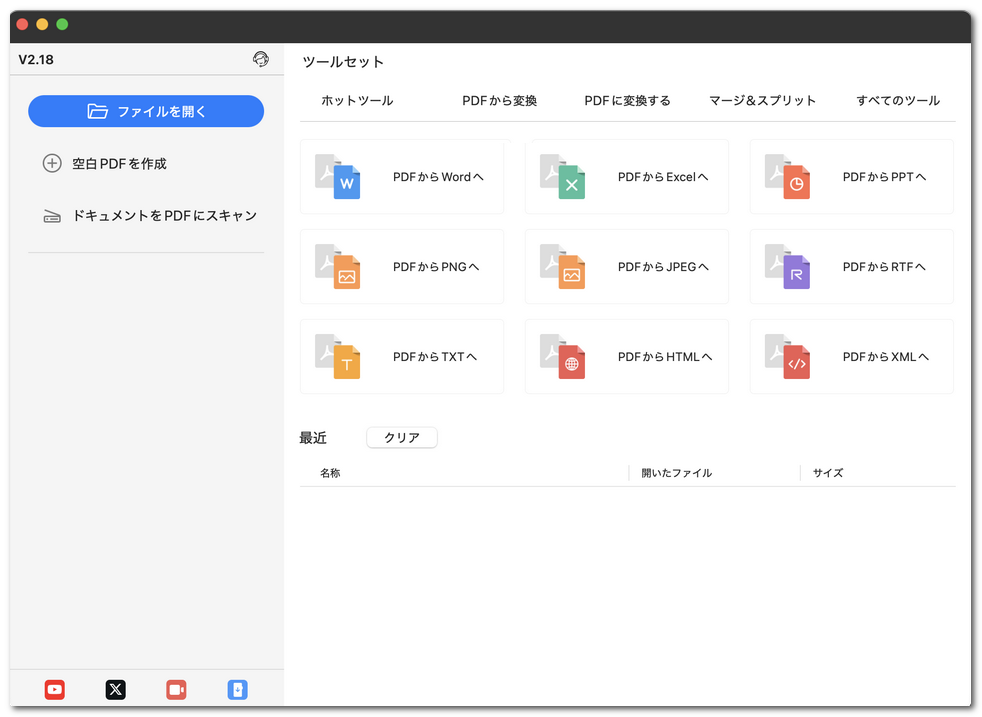
Task: Select the PDF to Excel tool
Action: 626,176
